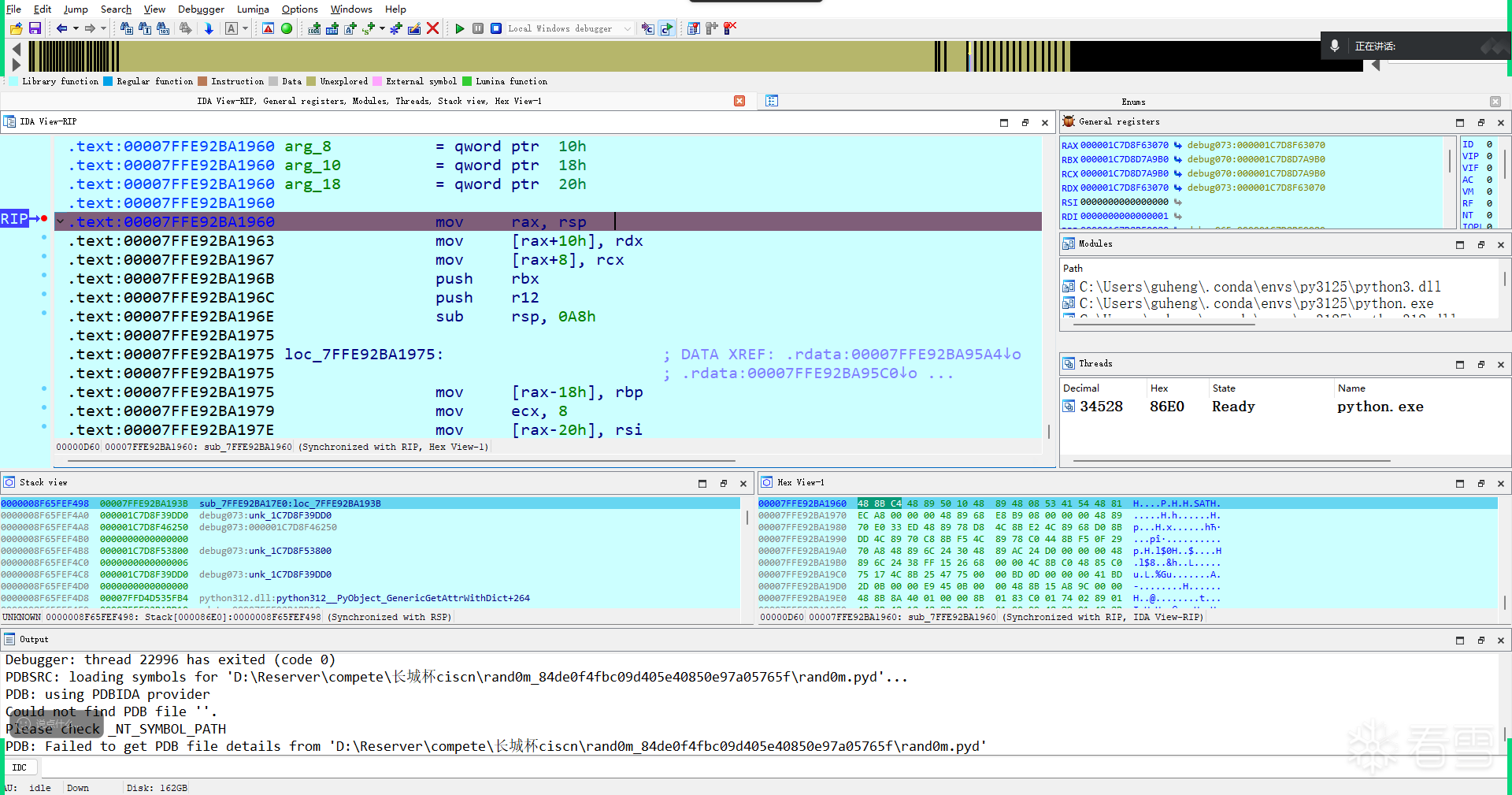Screen dimensions: 1512x795
Task: Click the RAX register value
Action: pyautogui.click(x=1124, y=145)
